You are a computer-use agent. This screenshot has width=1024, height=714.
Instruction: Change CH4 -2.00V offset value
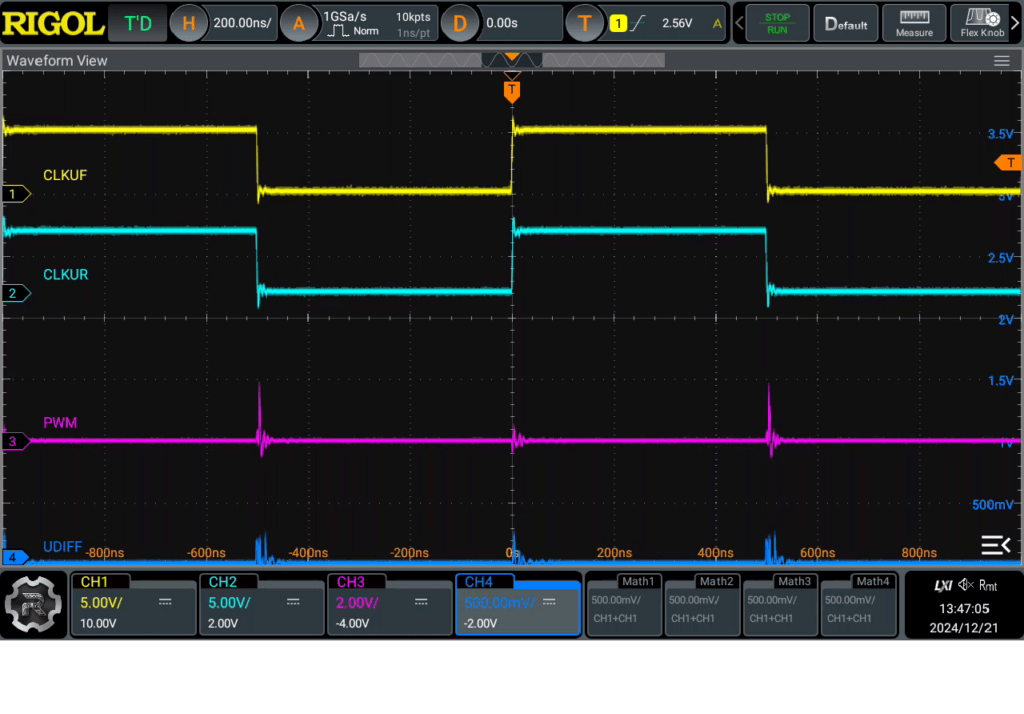coord(480,623)
